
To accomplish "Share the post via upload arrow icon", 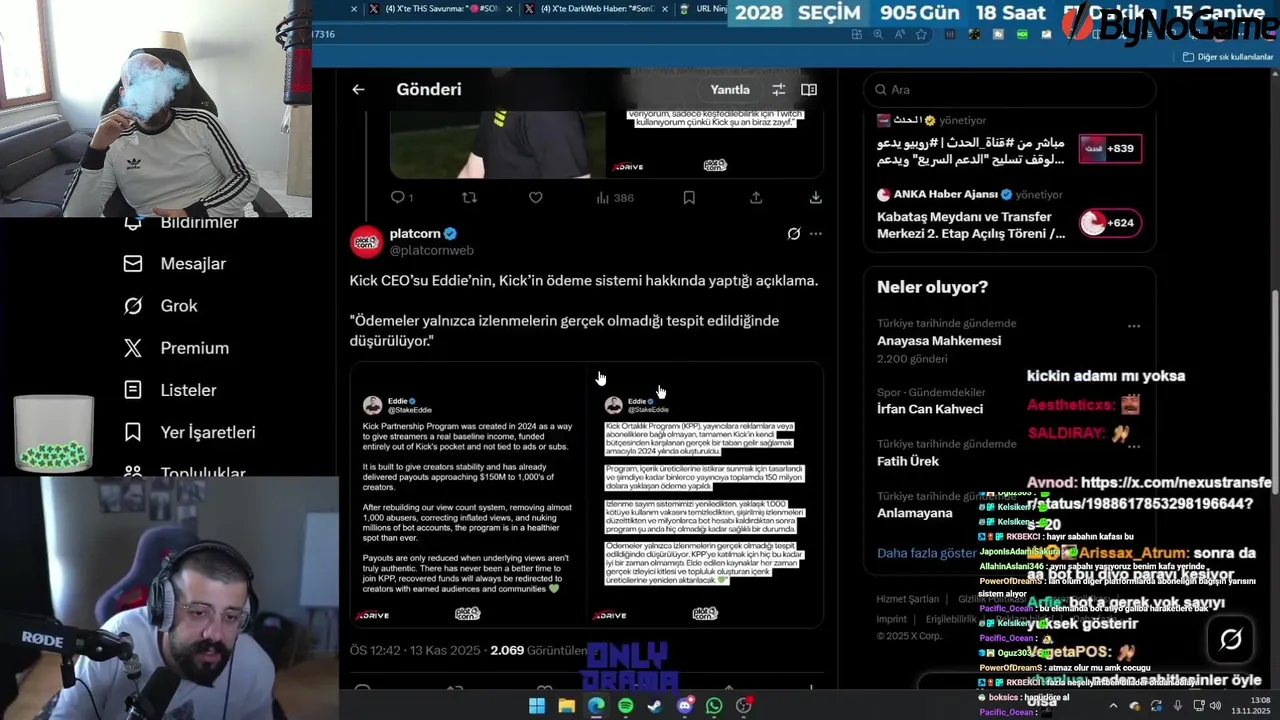I will tap(756, 198).
